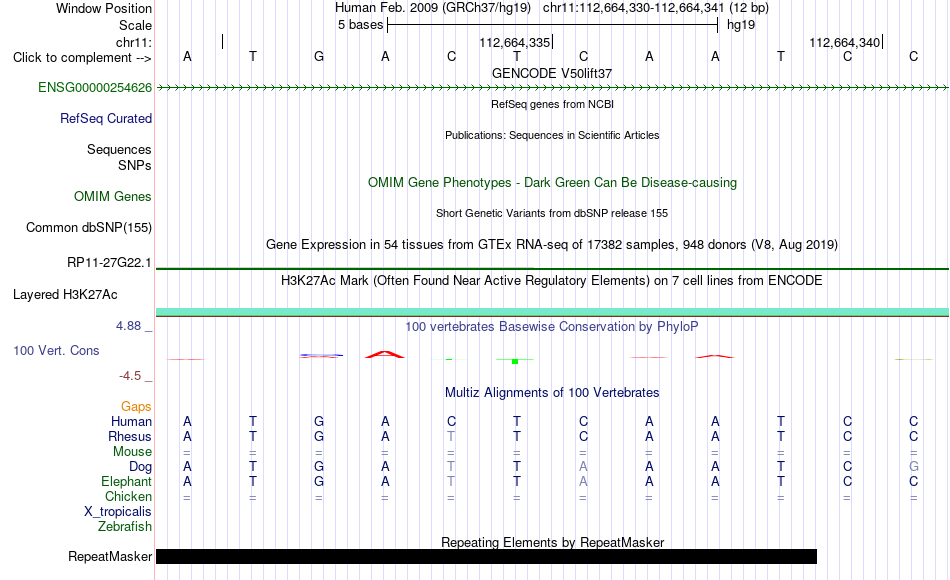This screenshot has width=950, height=580.
Task: Select the Dog species label
Action: pos(140,467)
